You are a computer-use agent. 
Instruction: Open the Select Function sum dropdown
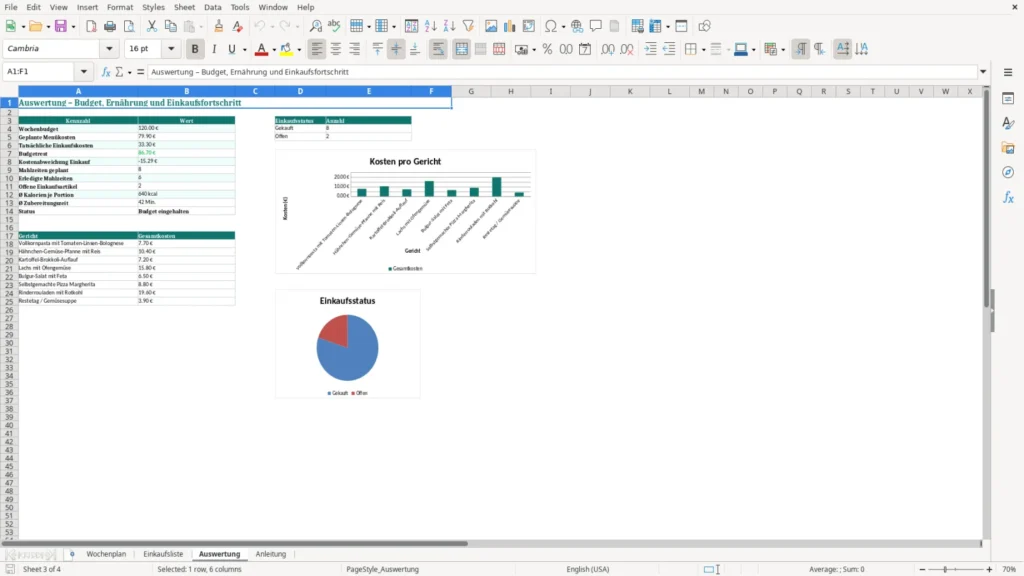click(129, 72)
